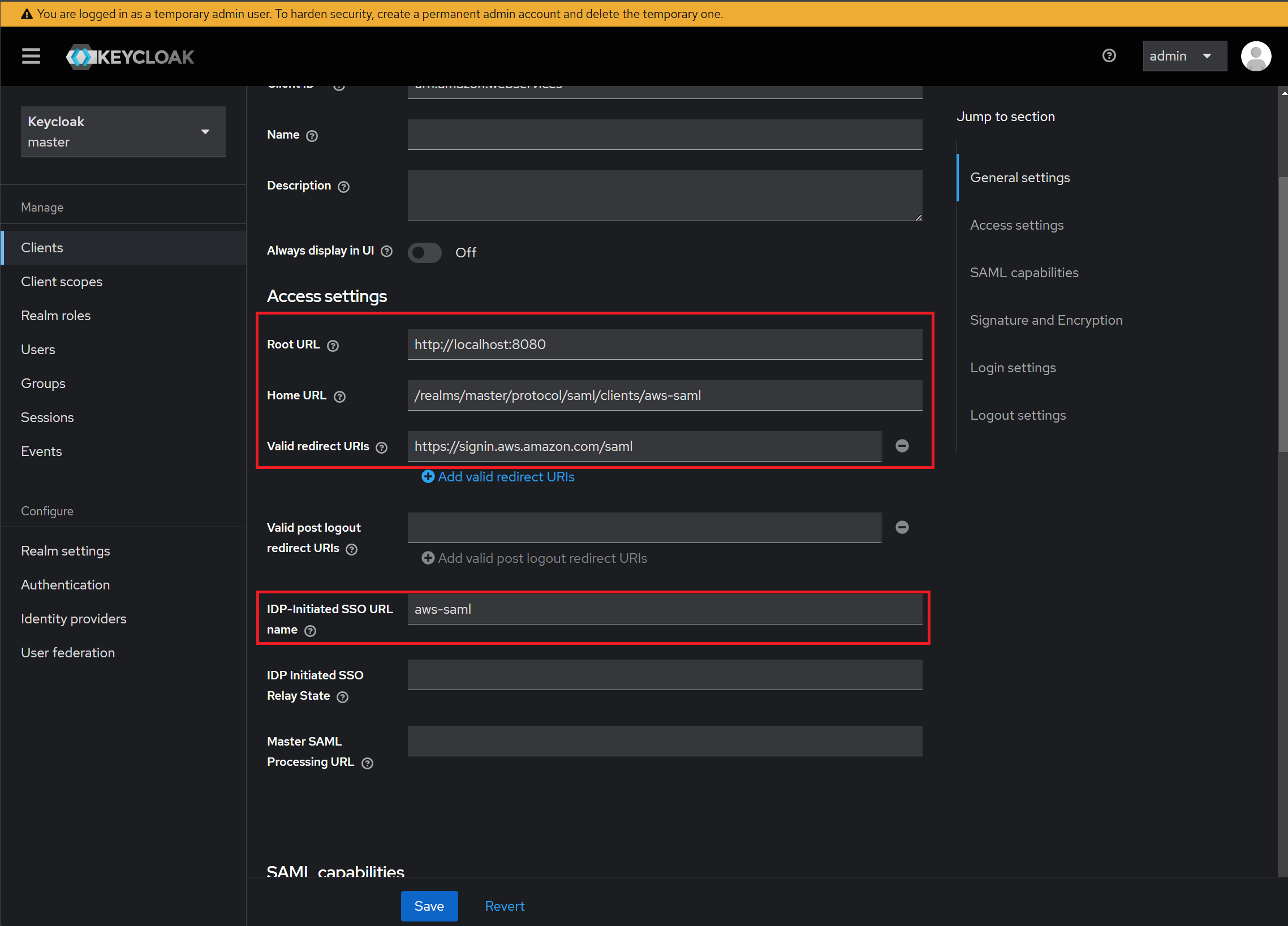Toggle Always display in UI switch
Screen dimensions: 1288x926
(x=425, y=253)
